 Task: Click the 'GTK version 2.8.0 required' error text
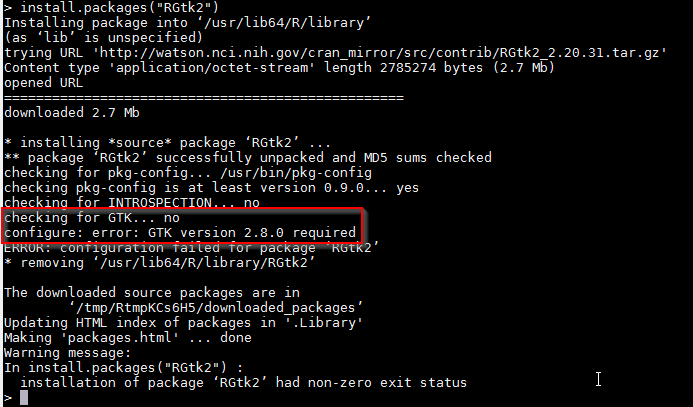[252, 232]
